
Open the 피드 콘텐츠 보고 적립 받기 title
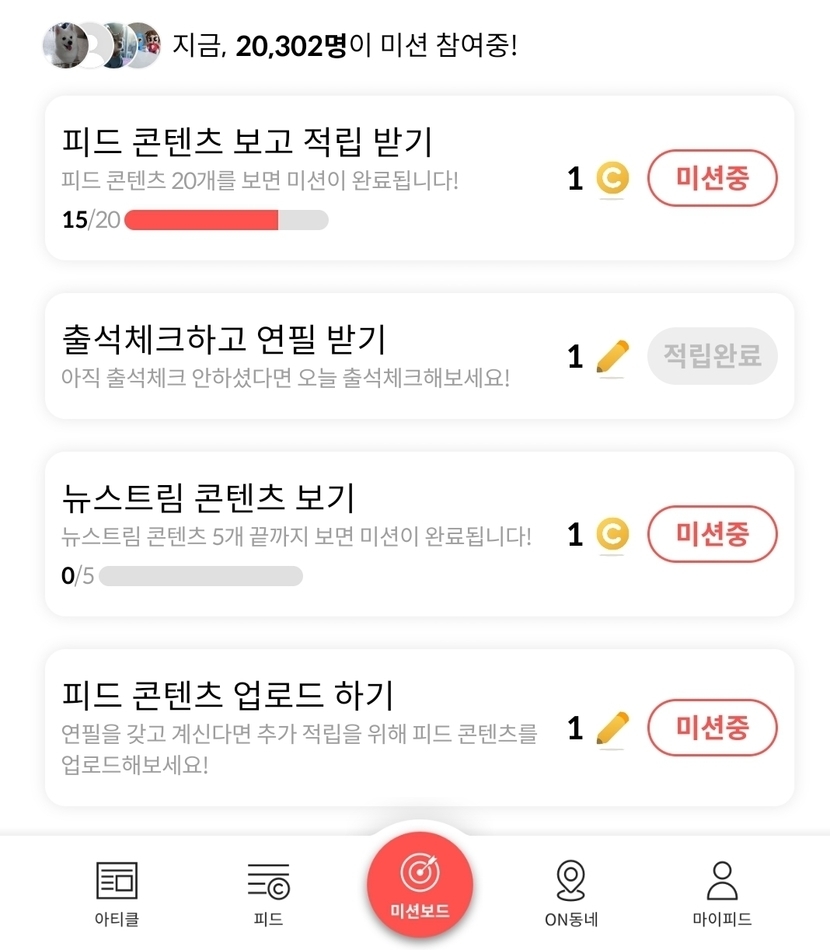point(247,142)
